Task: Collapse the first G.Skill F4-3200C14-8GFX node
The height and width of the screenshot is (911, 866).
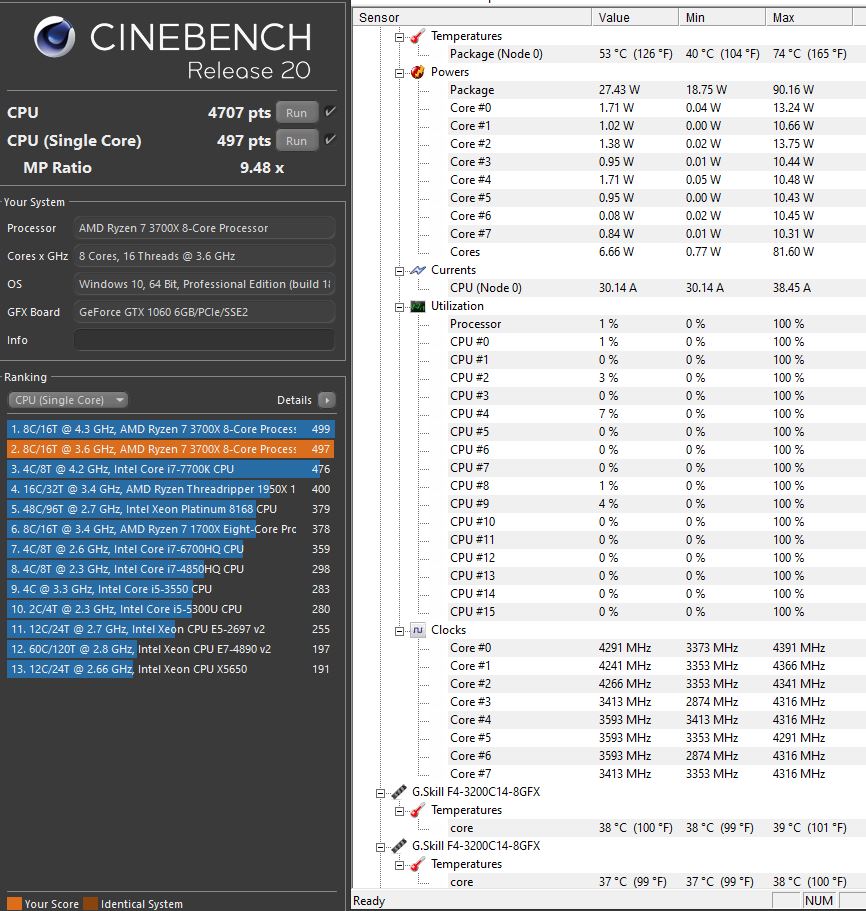Action: point(380,793)
